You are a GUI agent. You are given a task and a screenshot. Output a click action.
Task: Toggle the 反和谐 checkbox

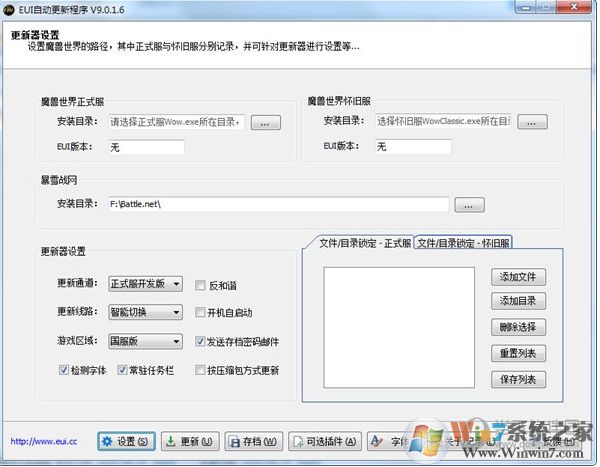coord(200,285)
